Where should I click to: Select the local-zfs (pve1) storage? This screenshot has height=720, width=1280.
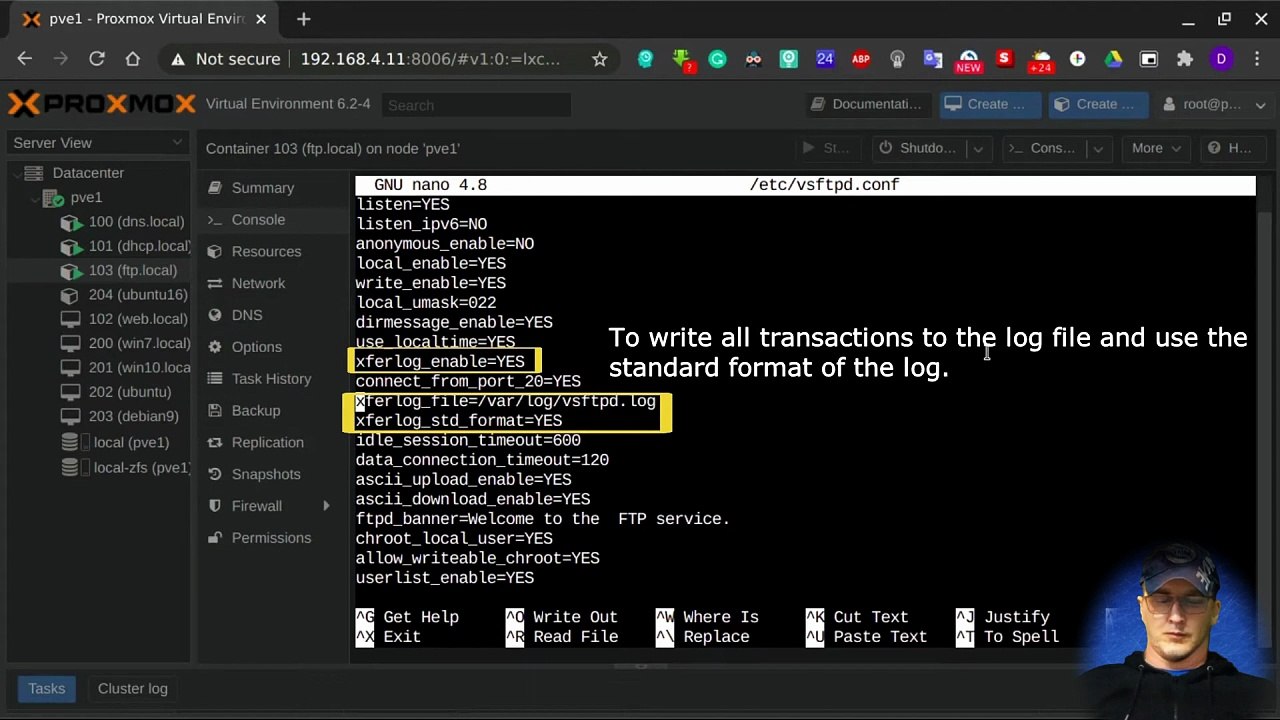(141, 467)
